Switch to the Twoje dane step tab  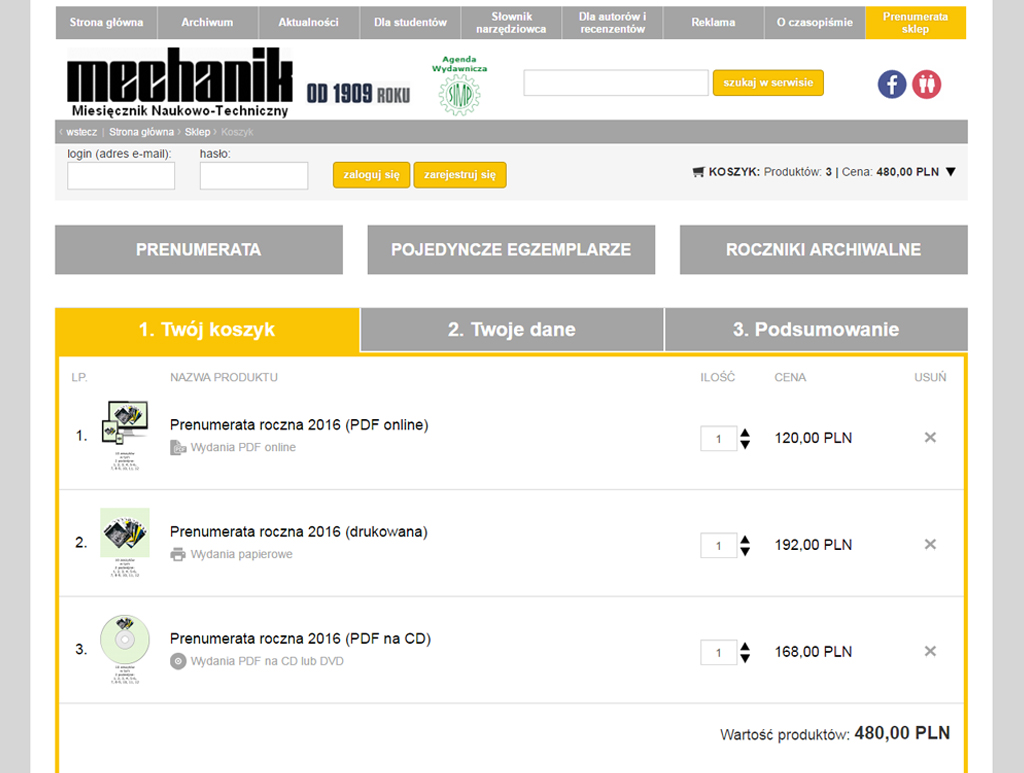(x=511, y=330)
